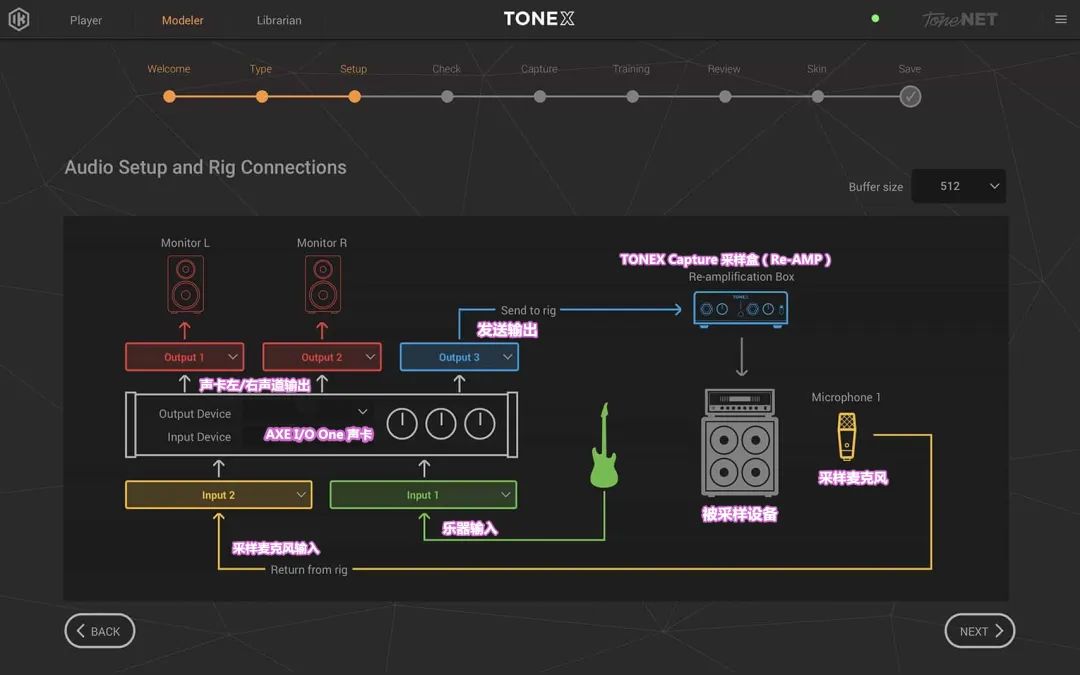Click the "Send to rig" label
1080x675 pixels.
(x=528, y=311)
